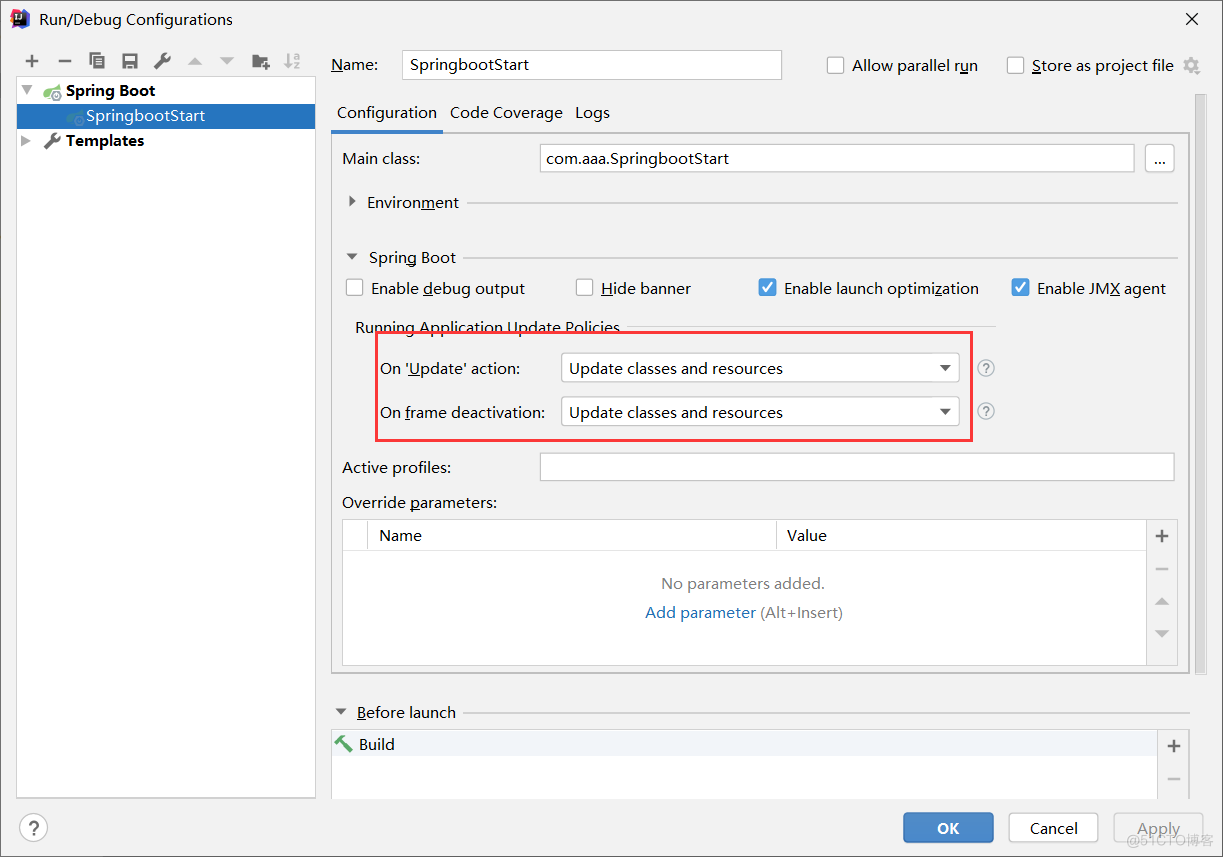This screenshot has height=857, width=1223.
Task: Save configuration with floppy disk icon
Action: (129, 62)
